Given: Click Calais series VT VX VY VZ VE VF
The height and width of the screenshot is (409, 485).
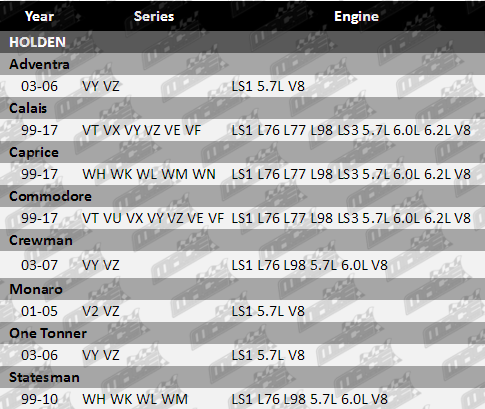Looking at the screenshot, I should click(x=141, y=130).
